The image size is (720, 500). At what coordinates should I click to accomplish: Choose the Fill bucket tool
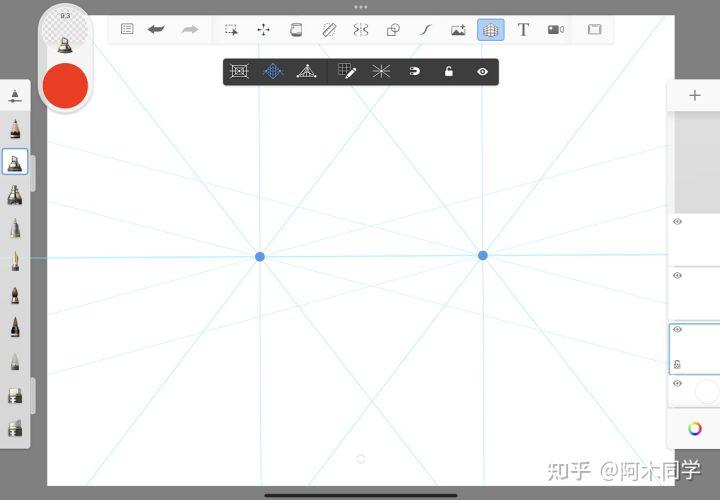click(x=296, y=30)
